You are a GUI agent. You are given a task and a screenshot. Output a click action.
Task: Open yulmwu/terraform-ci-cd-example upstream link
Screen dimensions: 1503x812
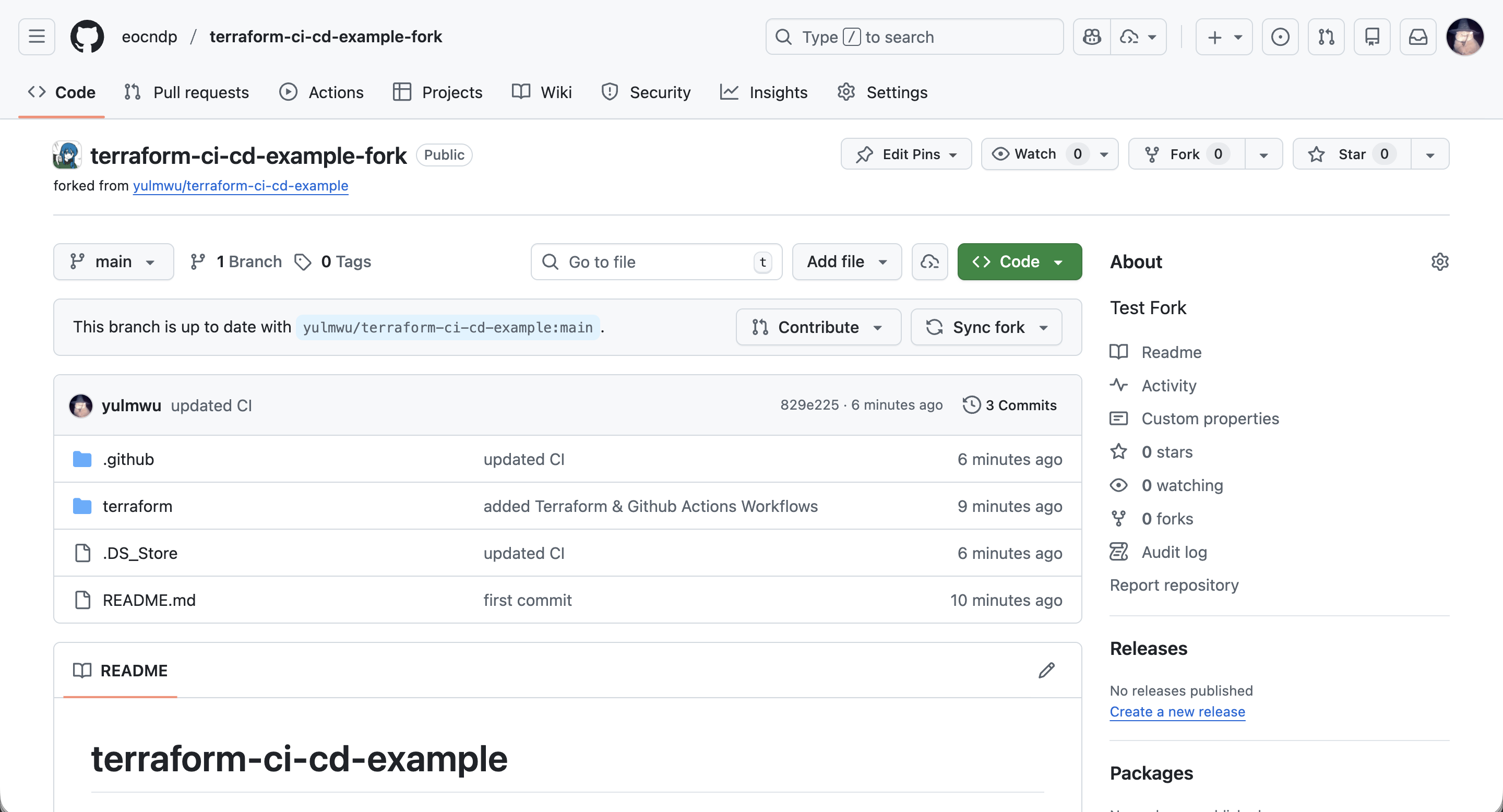tap(241, 185)
